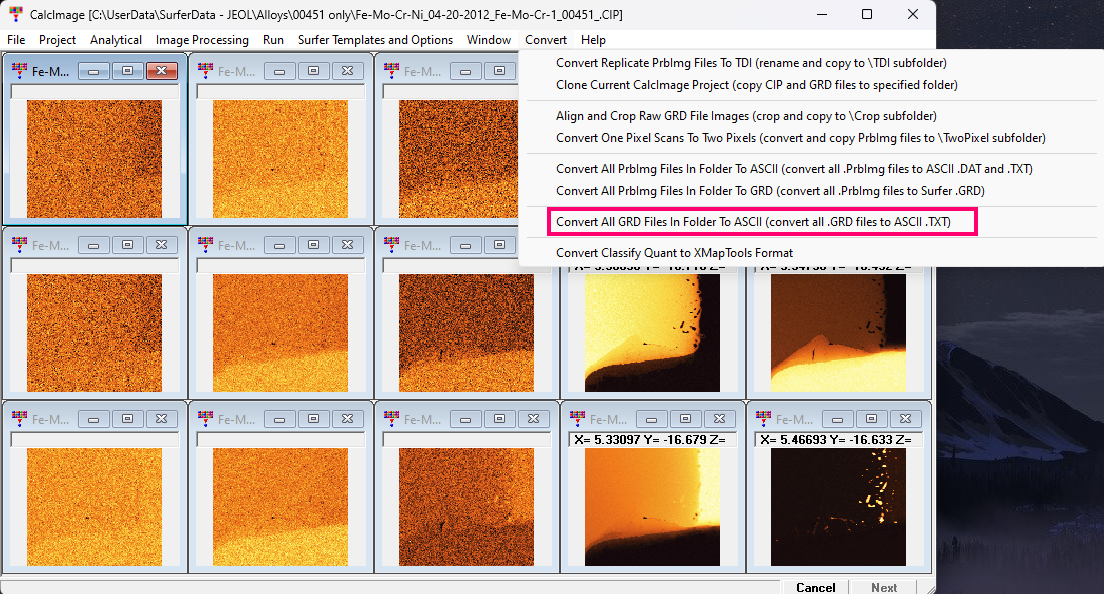Click the dark image with bright orange specks
The image size is (1104, 594).
pos(837,506)
